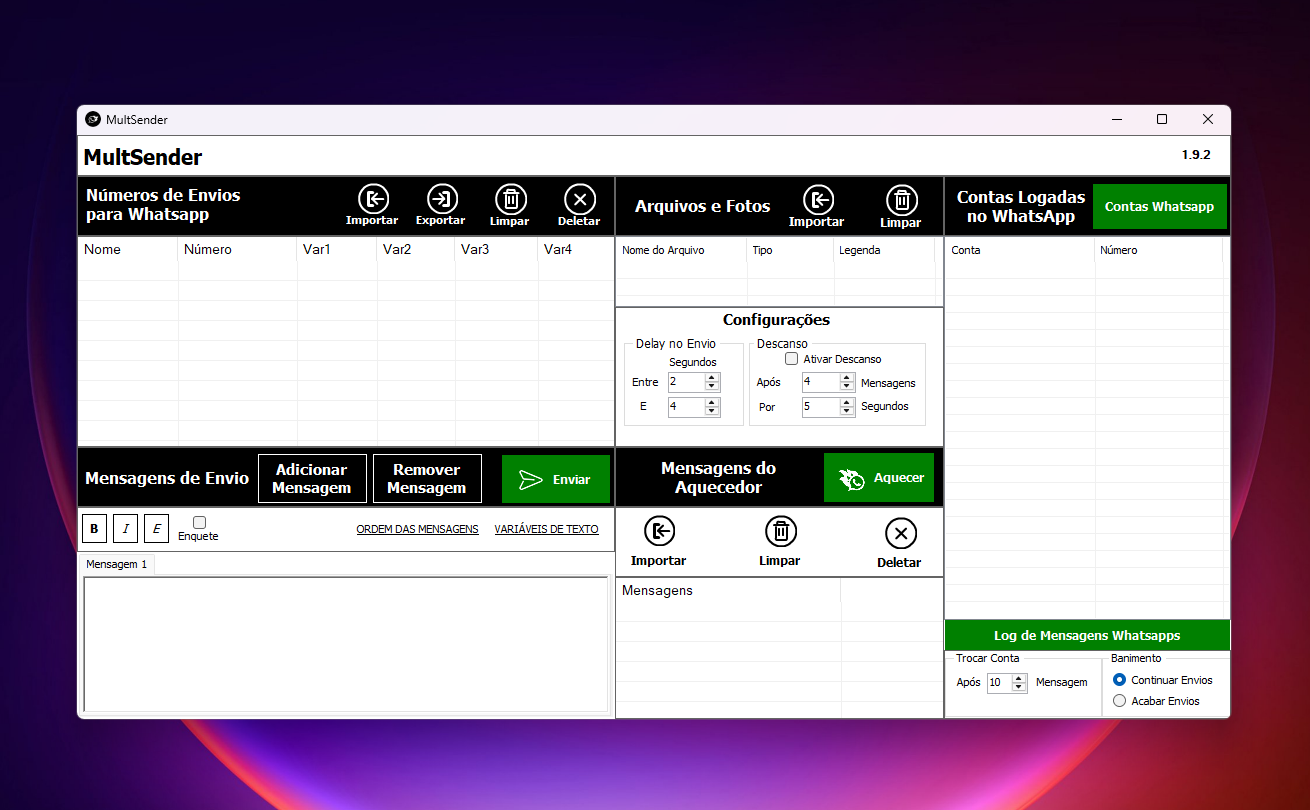Click the Exportar numbers icon
The width and height of the screenshot is (1310, 810).
[441, 198]
